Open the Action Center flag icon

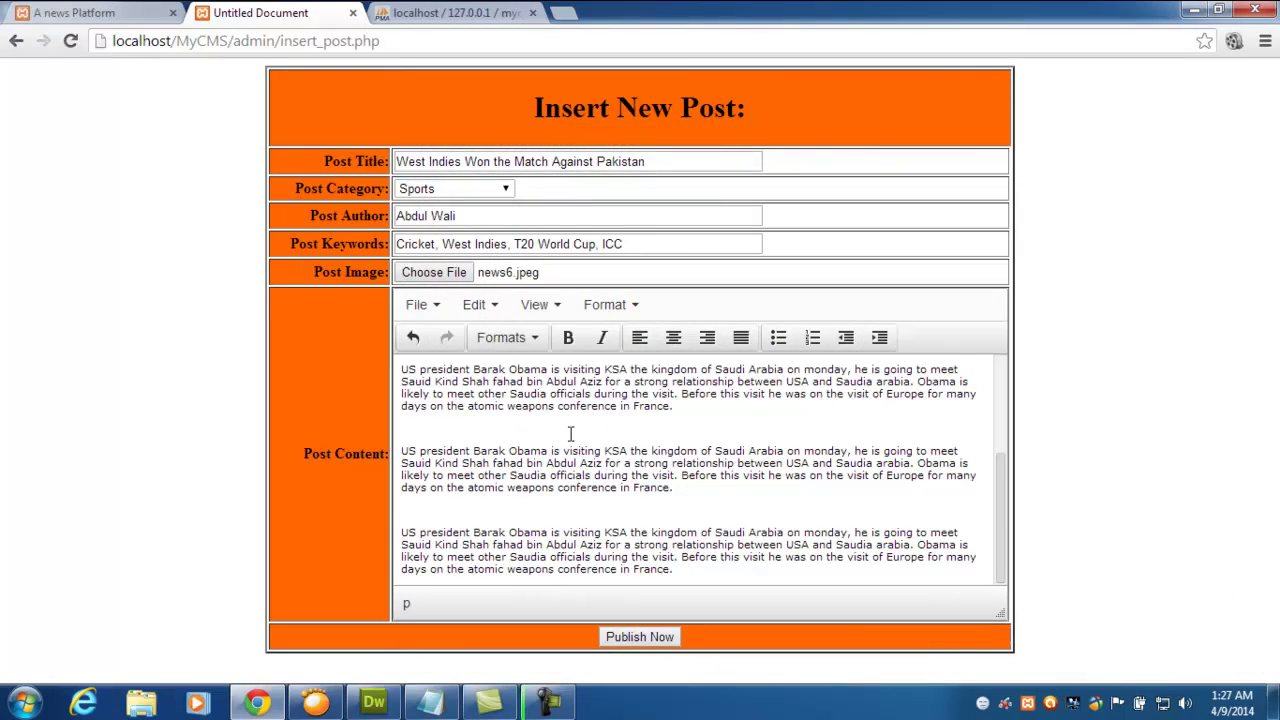(x=1117, y=703)
